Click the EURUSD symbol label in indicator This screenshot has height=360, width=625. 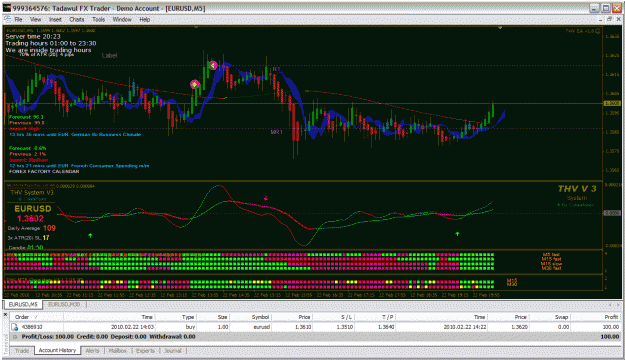(x=33, y=209)
